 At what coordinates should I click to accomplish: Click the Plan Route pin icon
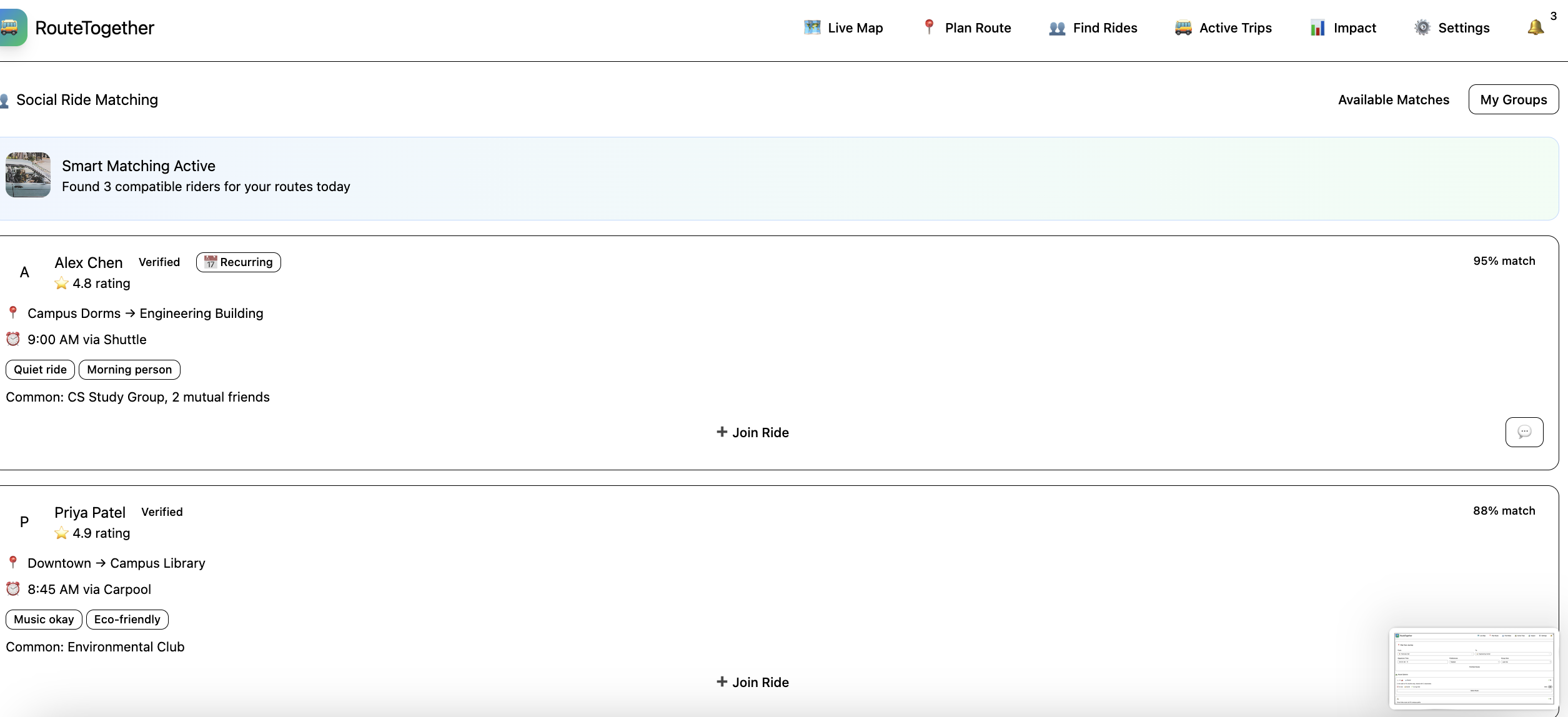[x=929, y=27]
